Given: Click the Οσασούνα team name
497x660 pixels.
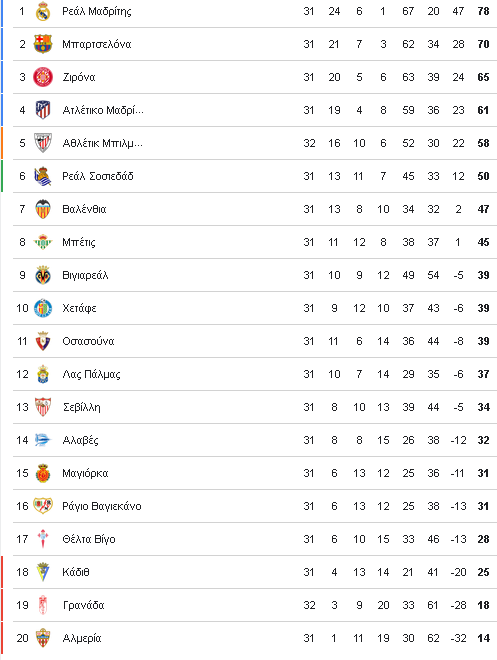Looking at the screenshot, I should click(88, 341).
